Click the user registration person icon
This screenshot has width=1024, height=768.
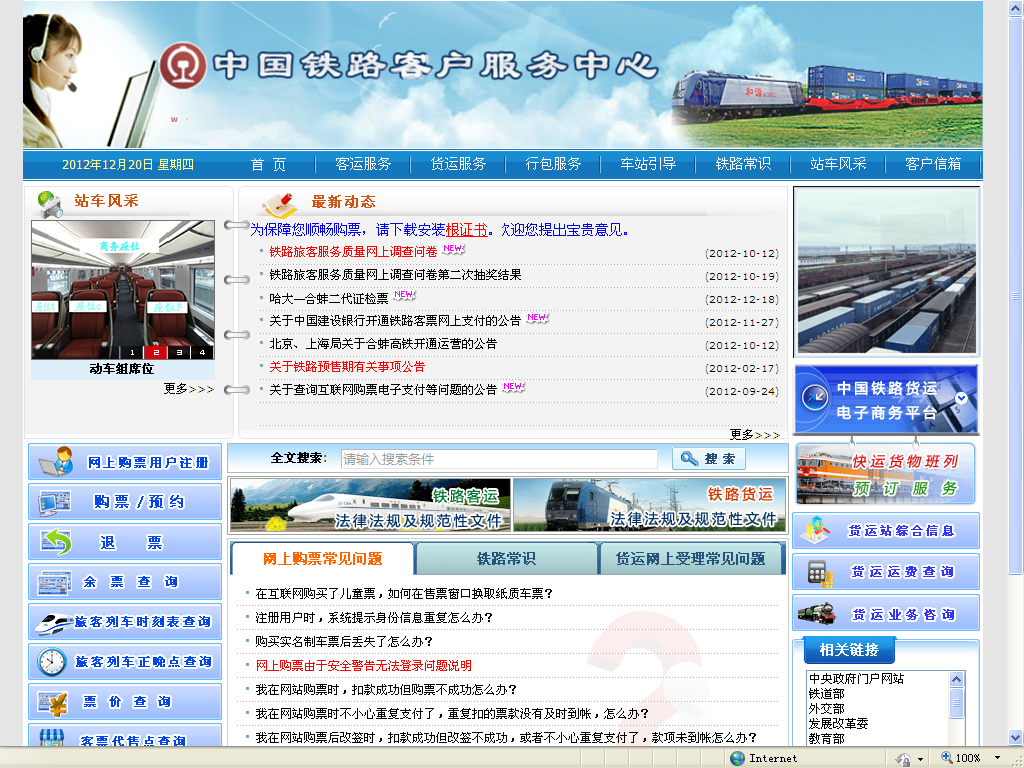[57, 461]
